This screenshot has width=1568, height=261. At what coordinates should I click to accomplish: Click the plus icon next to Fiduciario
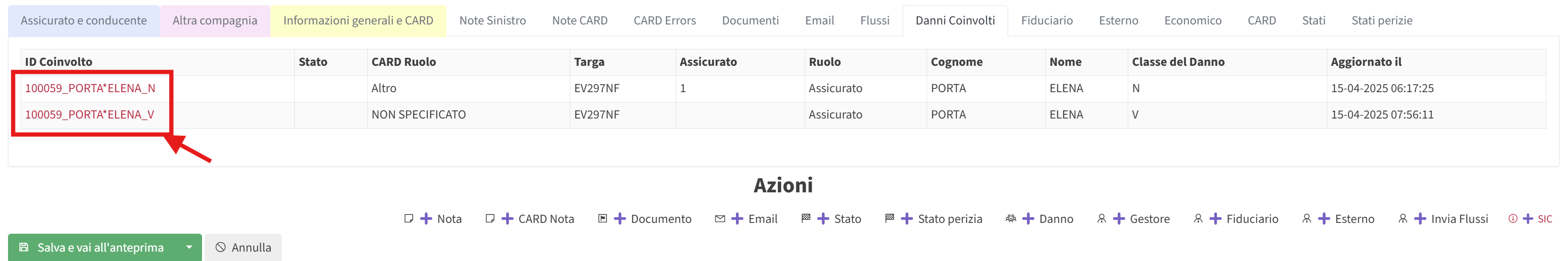pyautogui.click(x=1215, y=218)
